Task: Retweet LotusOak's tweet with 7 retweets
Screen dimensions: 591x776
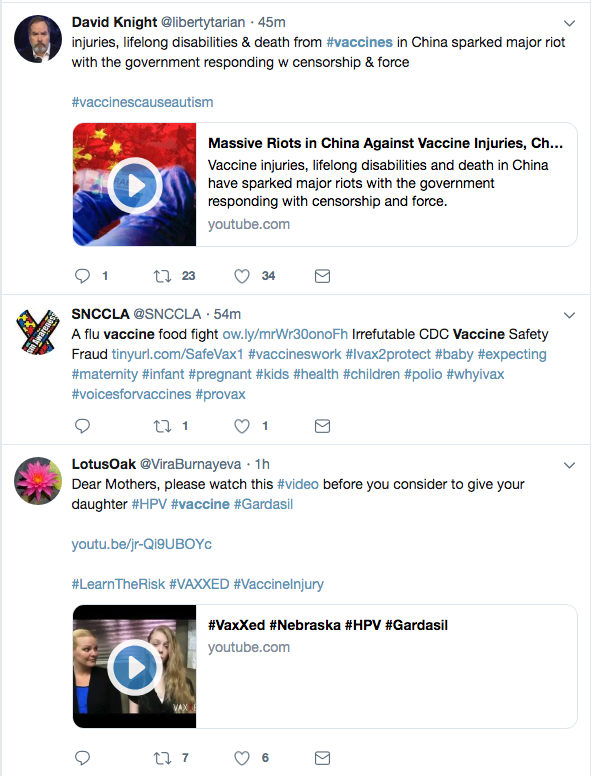Action: coord(162,758)
